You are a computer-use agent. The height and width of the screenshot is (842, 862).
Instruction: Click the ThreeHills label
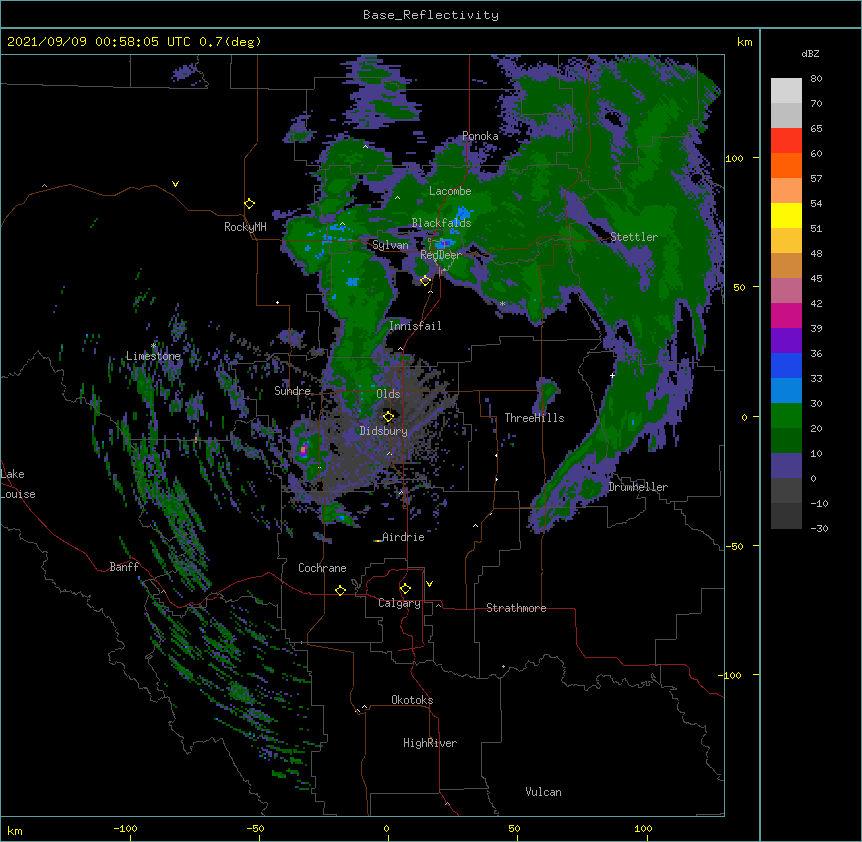point(534,418)
